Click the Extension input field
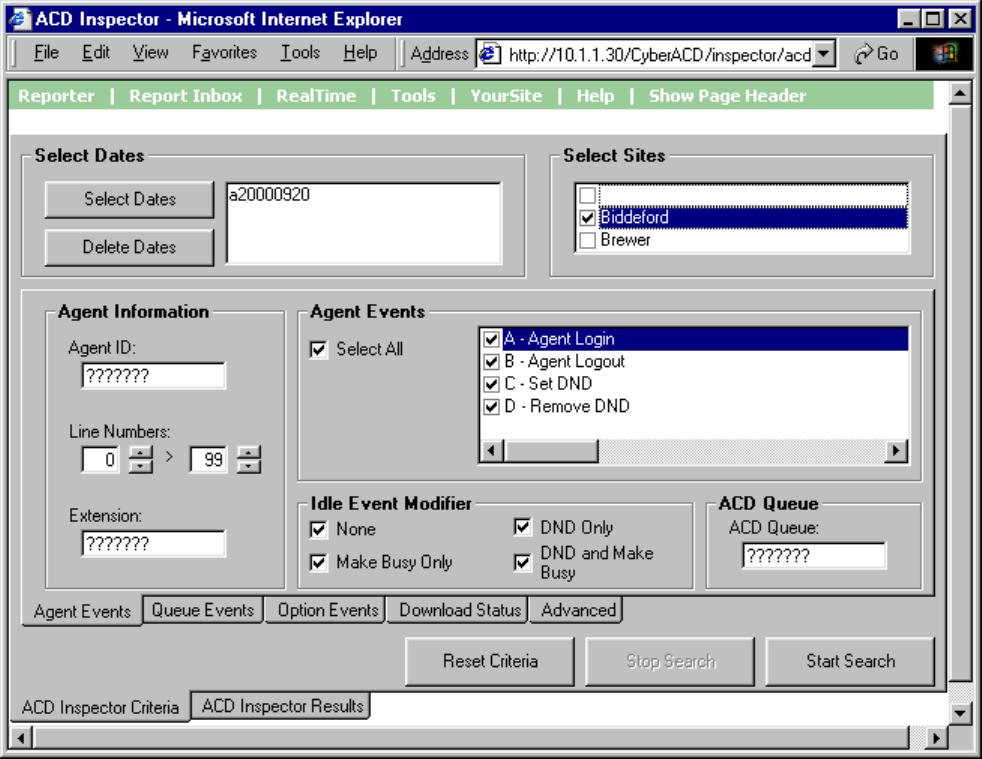Screen dimensions: 982x759 [153, 544]
